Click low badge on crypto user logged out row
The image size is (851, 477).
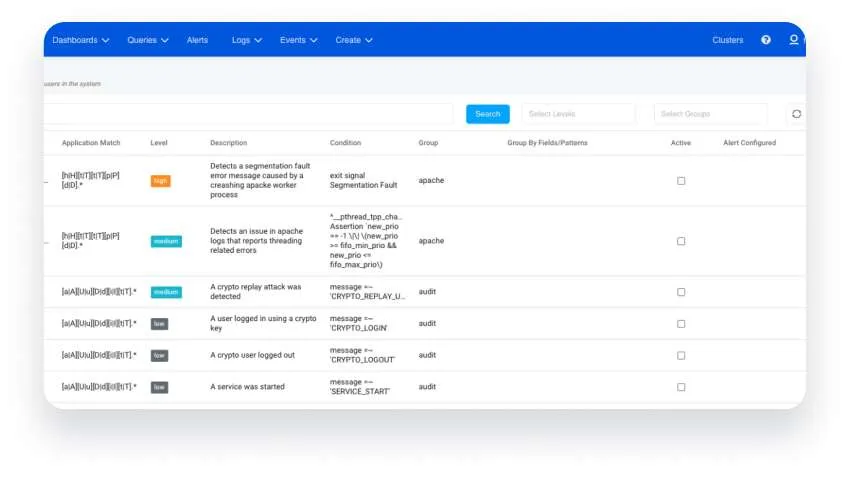159,355
